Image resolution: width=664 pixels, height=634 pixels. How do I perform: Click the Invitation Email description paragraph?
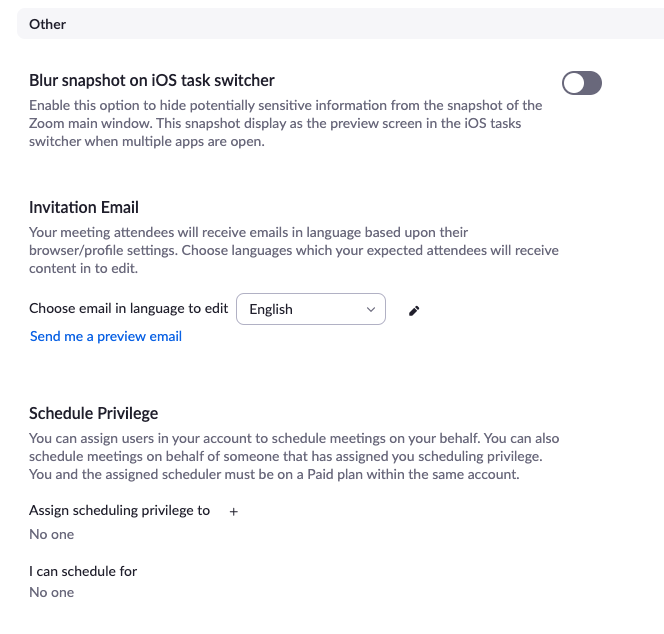(293, 250)
